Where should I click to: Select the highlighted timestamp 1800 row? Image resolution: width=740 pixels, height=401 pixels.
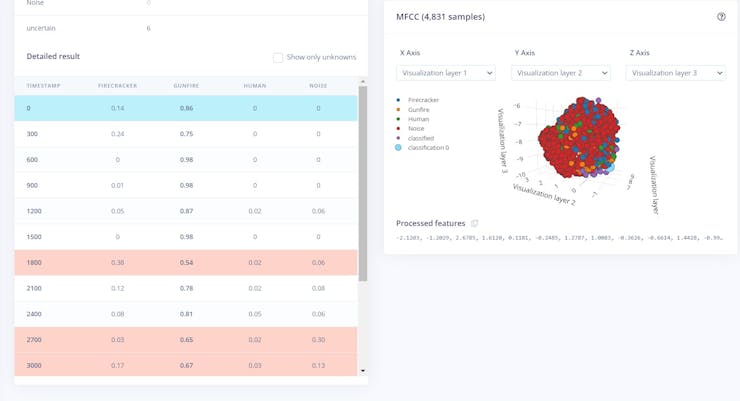coord(185,262)
